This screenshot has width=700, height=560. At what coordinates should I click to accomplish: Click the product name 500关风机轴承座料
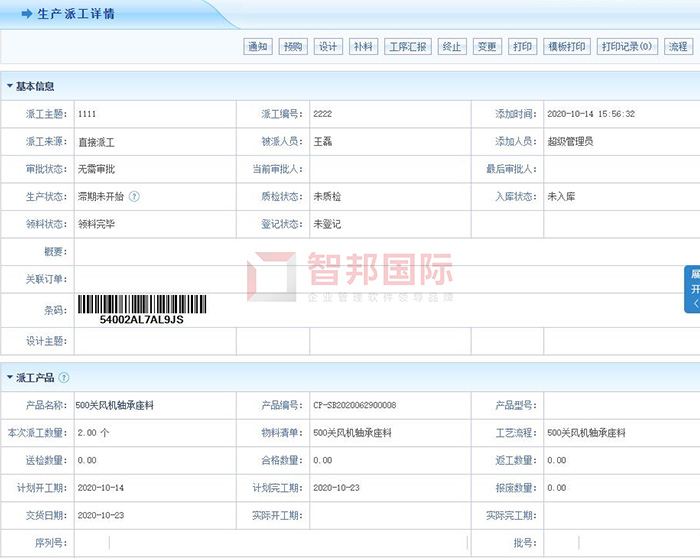[x=115, y=405]
